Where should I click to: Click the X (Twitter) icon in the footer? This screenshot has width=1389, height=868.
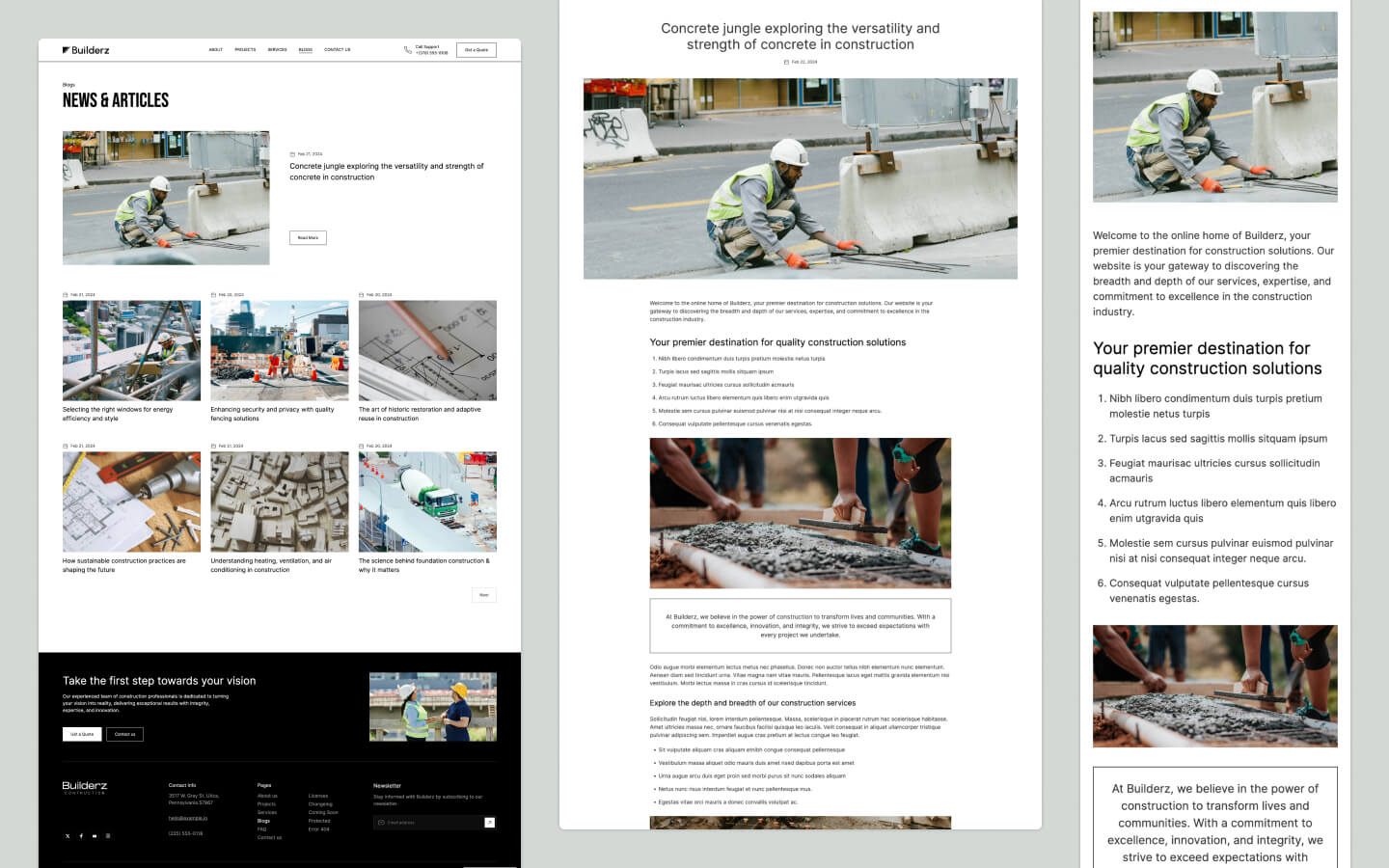(68, 835)
